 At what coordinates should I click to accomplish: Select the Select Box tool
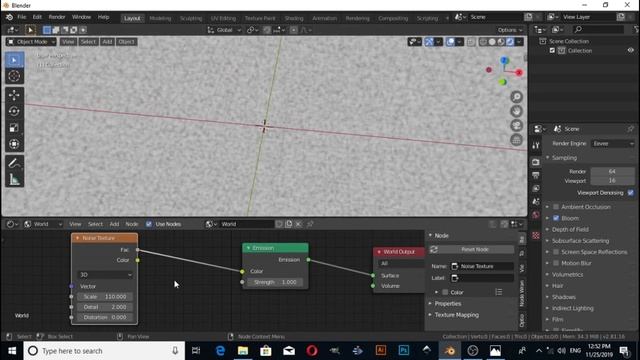coord(14,60)
